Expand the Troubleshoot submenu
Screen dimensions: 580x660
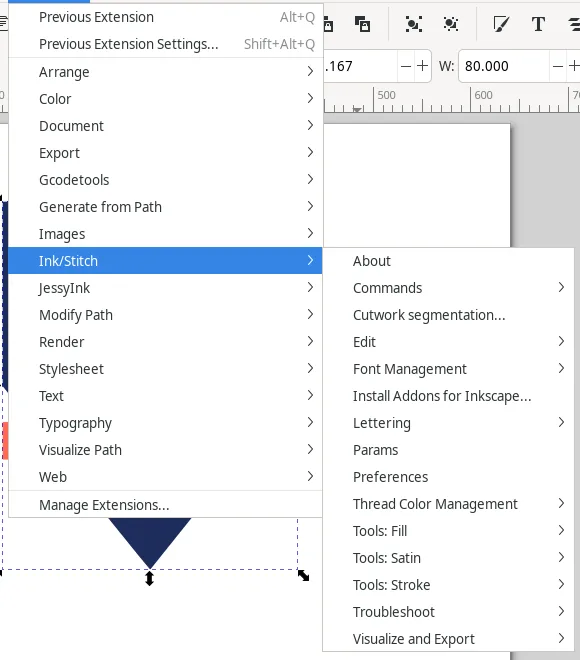pos(448,611)
